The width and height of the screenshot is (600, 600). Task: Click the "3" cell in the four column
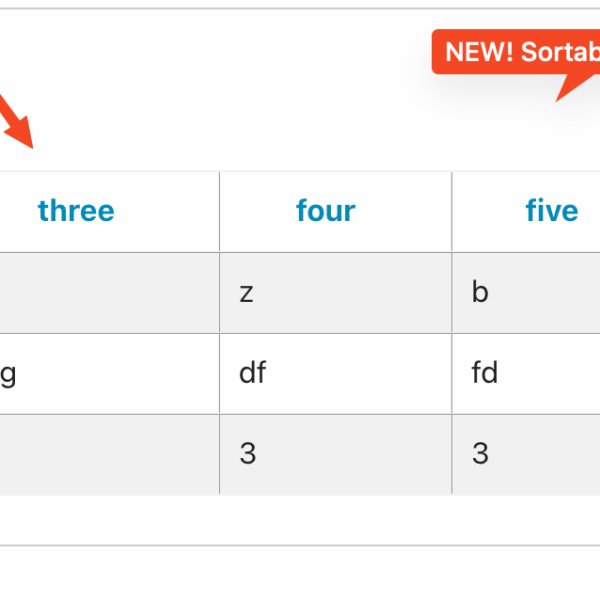(335, 453)
